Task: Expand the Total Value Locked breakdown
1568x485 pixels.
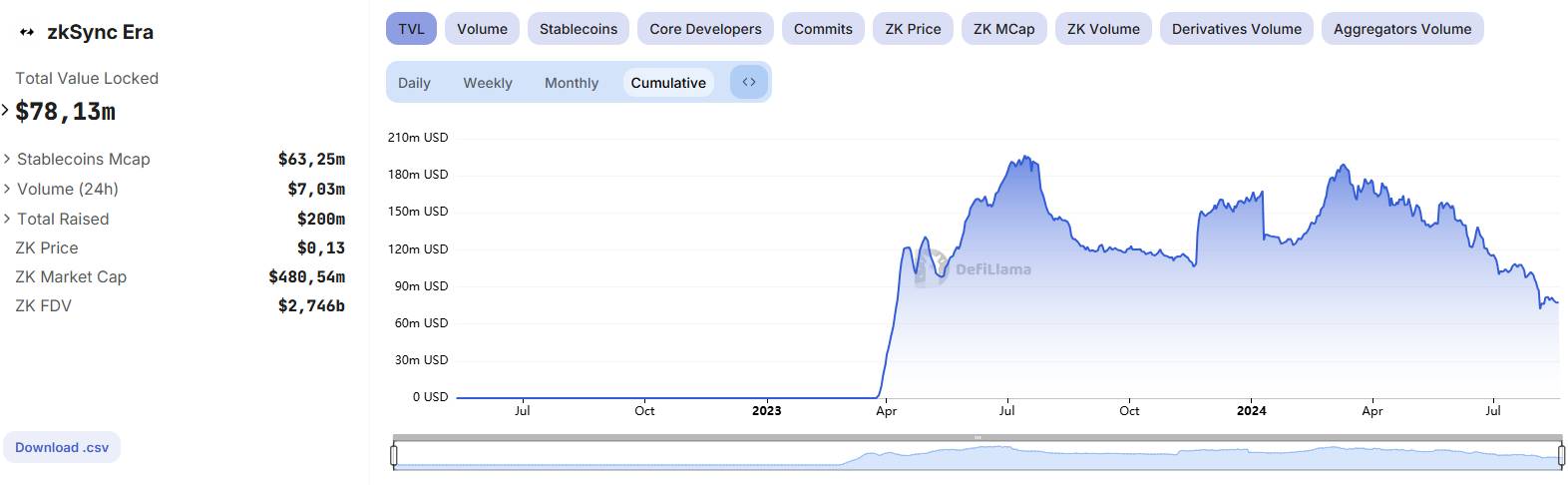Action: (x=5, y=110)
